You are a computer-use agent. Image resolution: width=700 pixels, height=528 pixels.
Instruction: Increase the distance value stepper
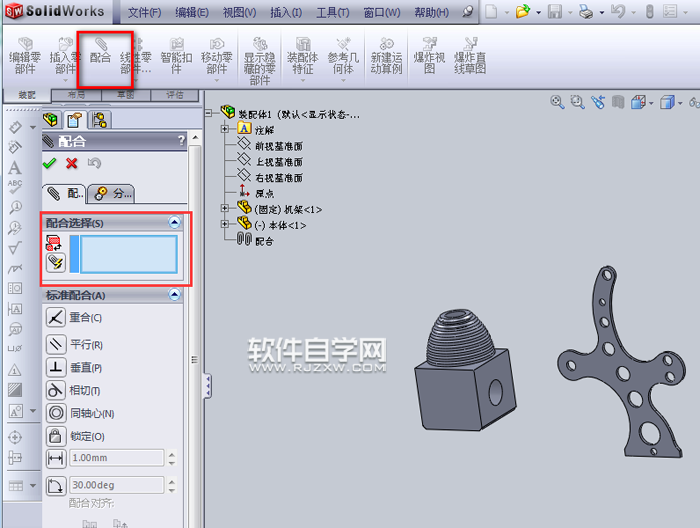[x=172, y=454]
